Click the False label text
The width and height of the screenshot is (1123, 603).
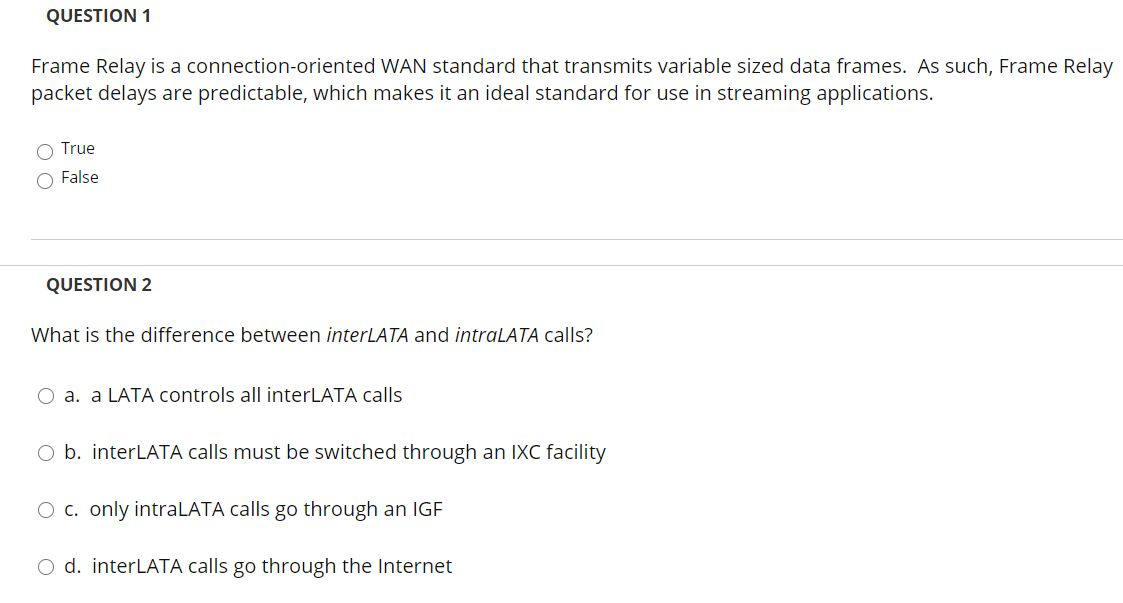pyautogui.click(x=80, y=178)
